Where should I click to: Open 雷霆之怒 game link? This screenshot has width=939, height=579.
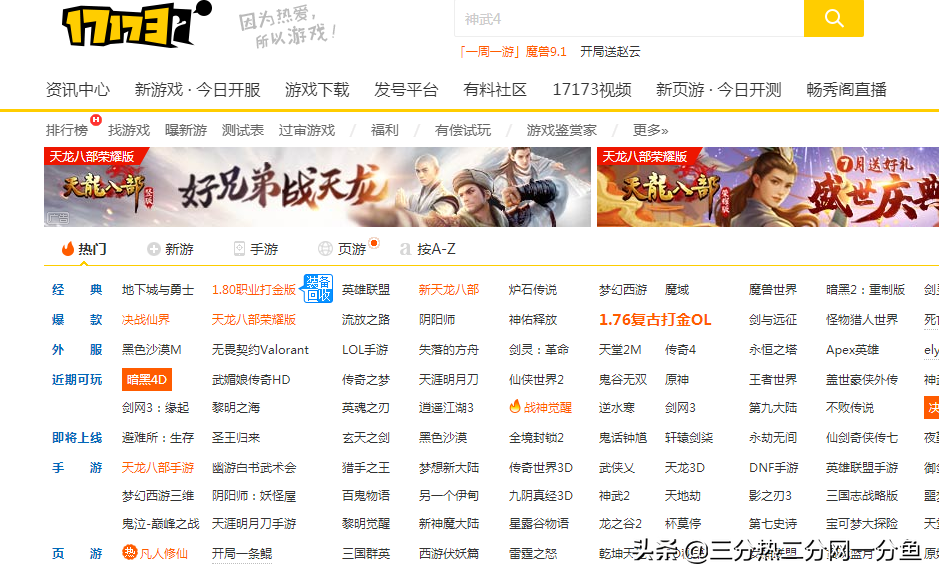pos(532,553)
